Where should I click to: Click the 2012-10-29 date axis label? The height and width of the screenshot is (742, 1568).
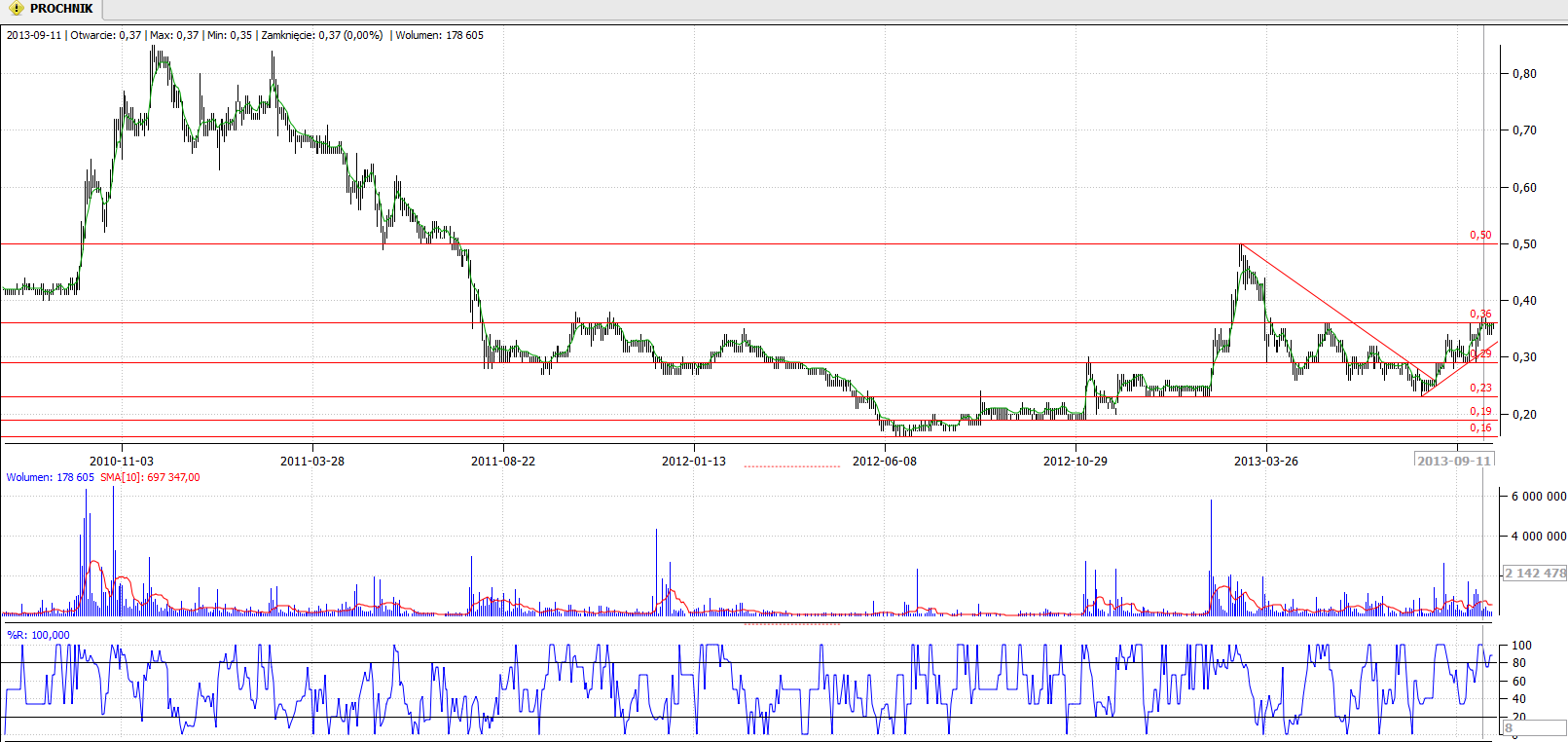[x=1076, y=461]
